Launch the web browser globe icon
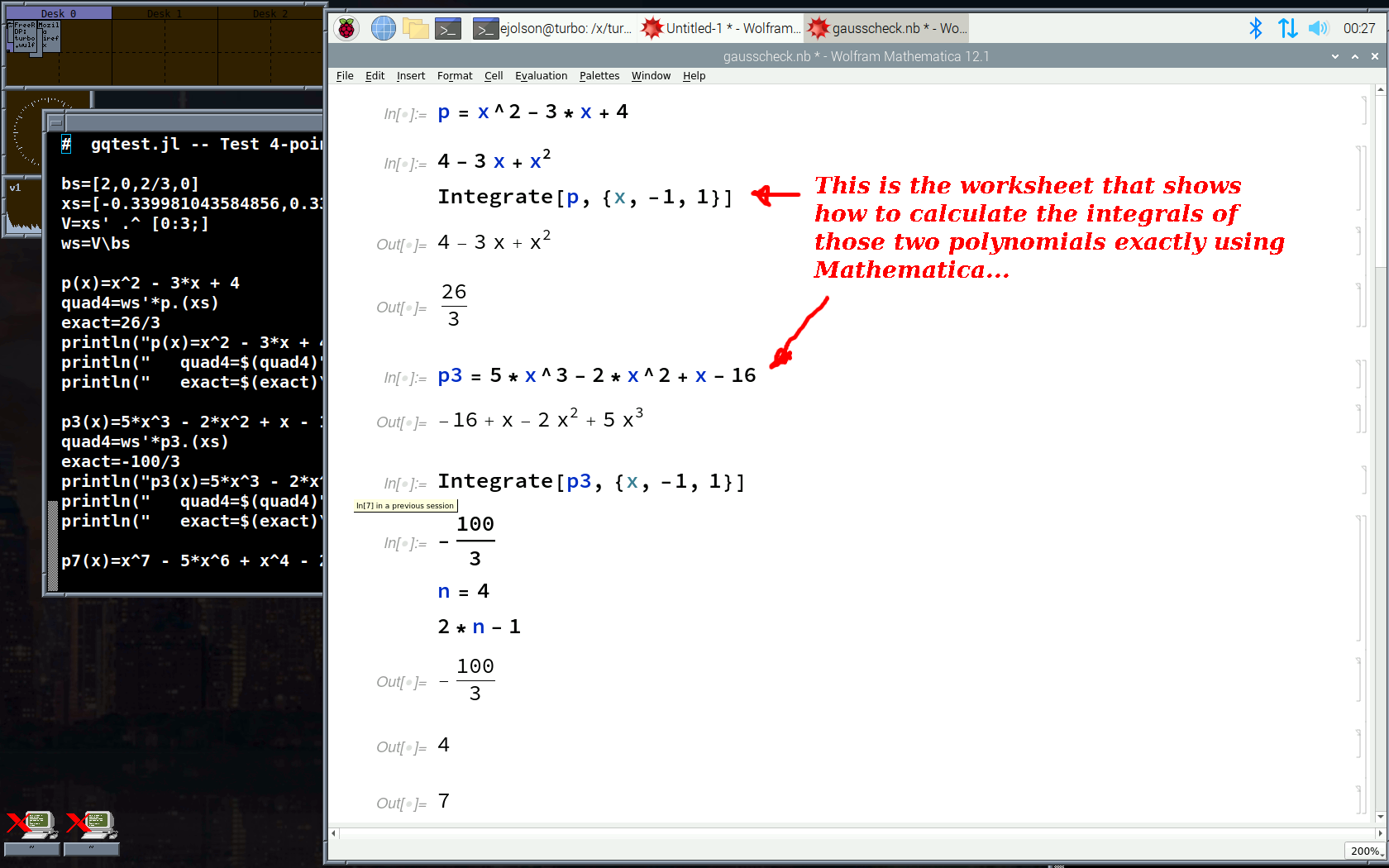Screen dimensions: 1389x868 click(x=383, y=28)
